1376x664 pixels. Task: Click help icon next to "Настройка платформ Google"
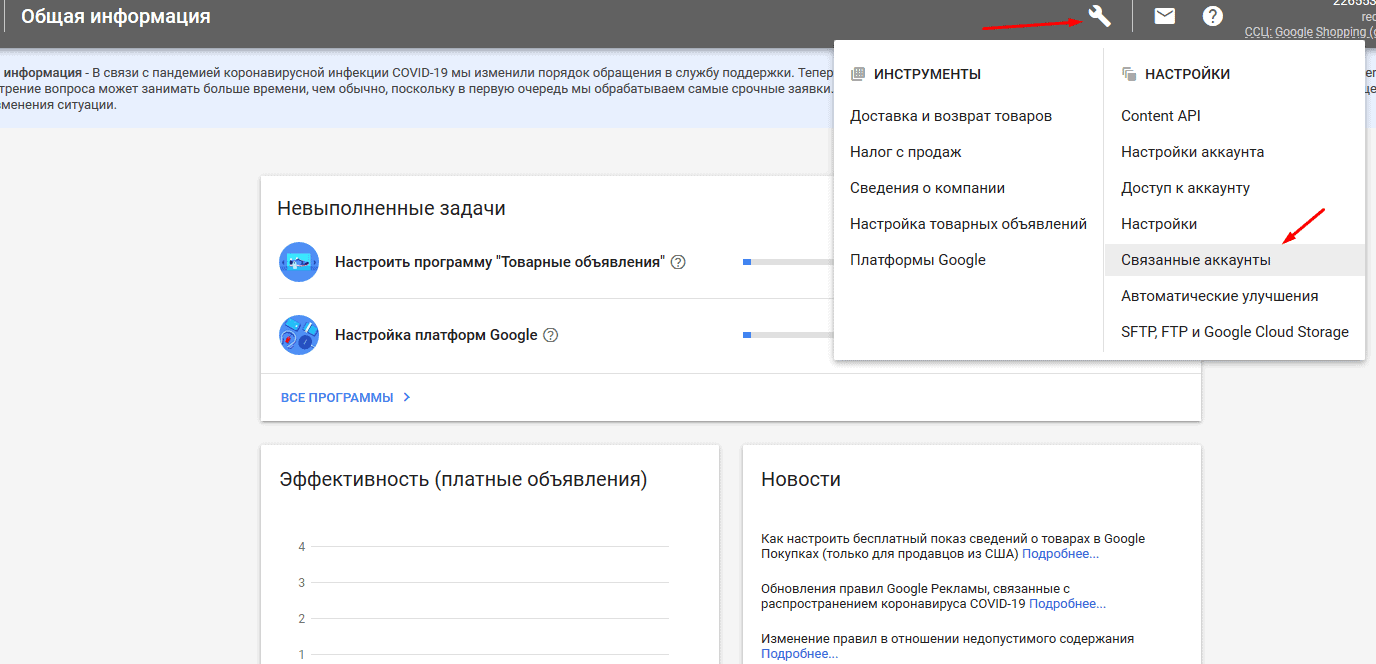click(550, 335)
